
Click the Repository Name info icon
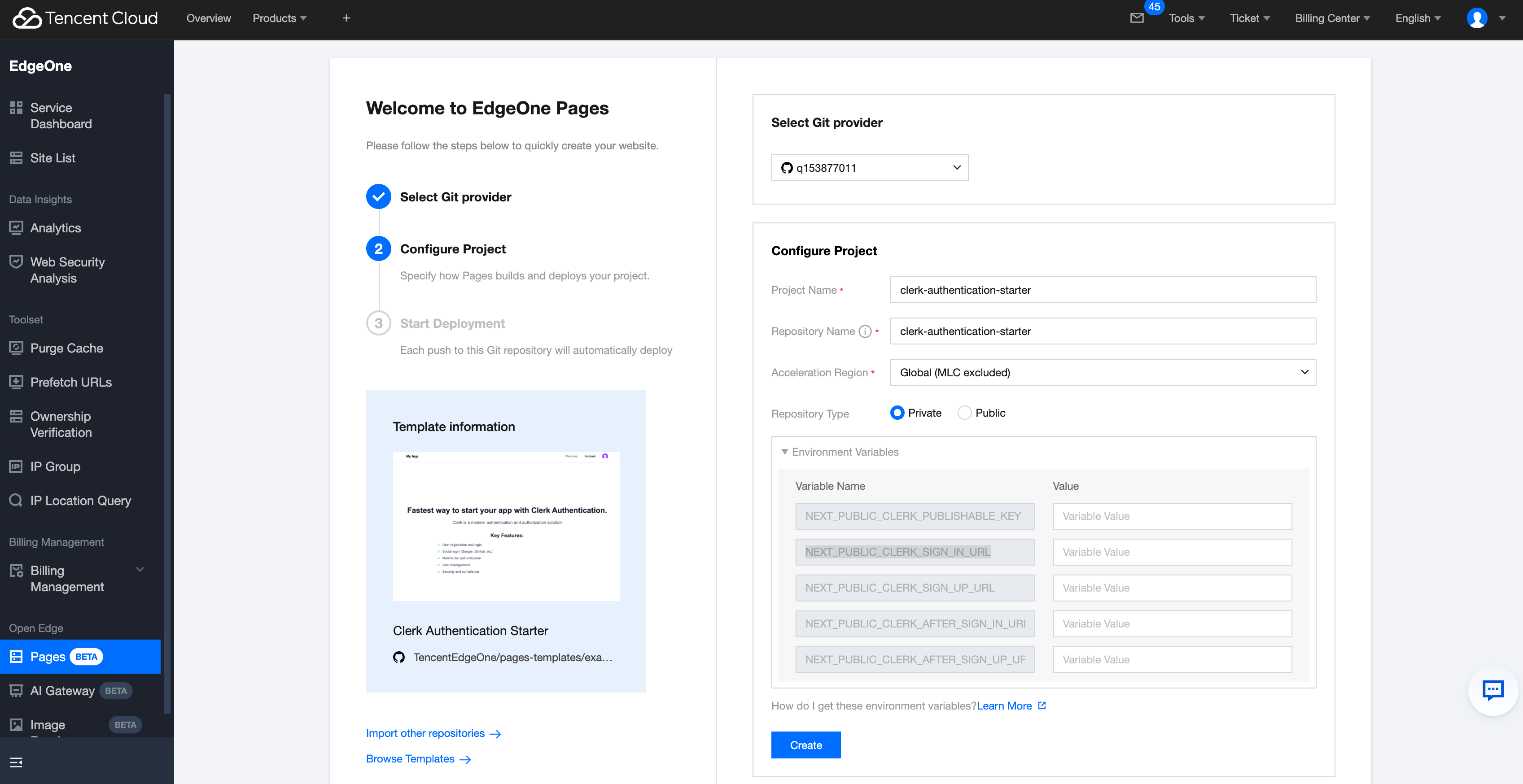pos(864,331)
